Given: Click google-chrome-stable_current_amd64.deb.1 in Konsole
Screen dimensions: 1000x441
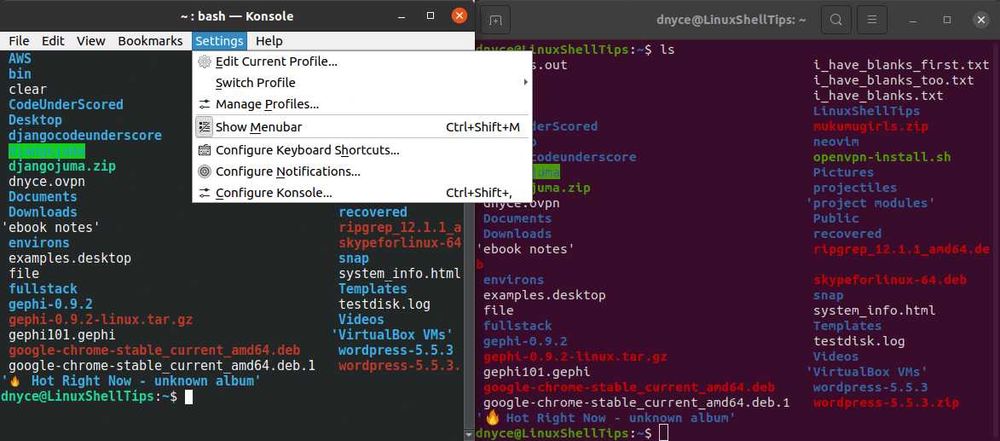Looking at the screenshot, I should [161, 366].
